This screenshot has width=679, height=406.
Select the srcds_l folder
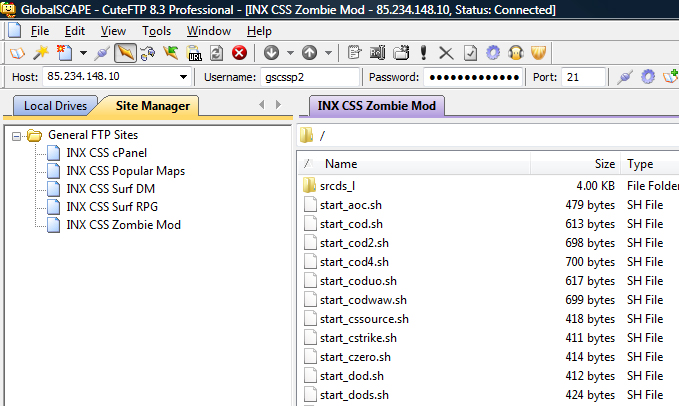[337, 186]
